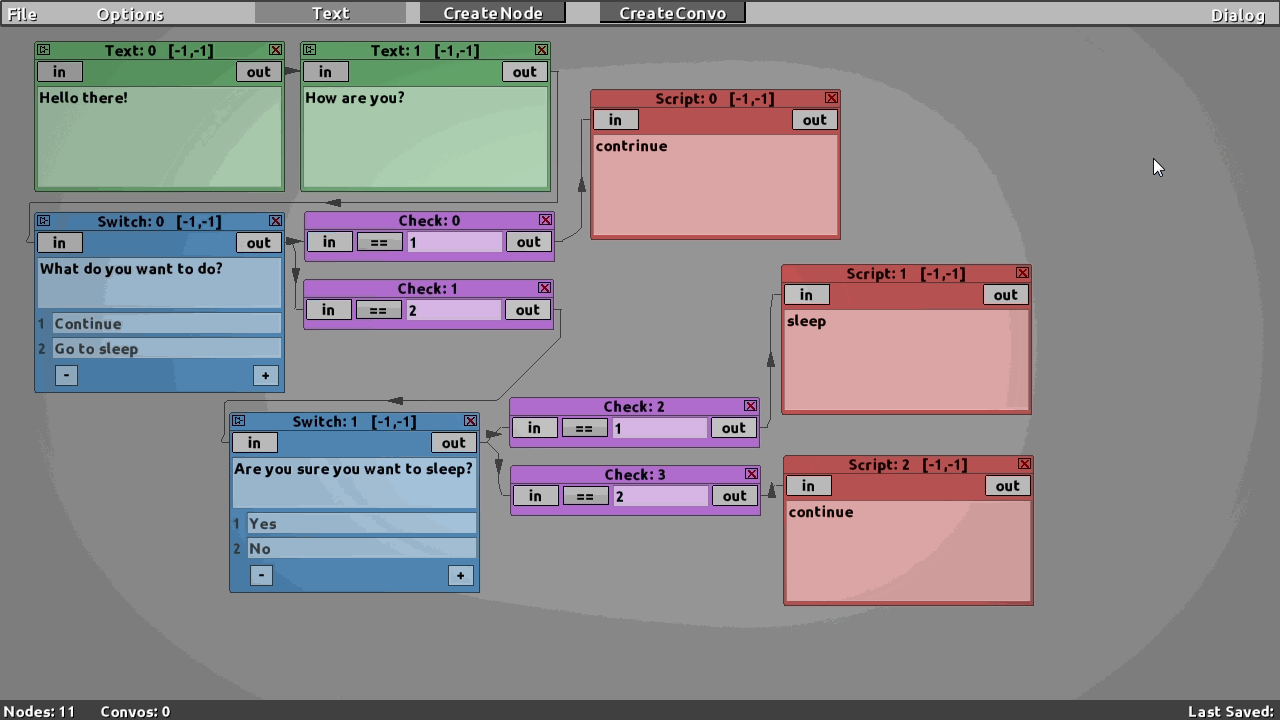The height and width of the screenshot is (720, 1280).
Task: Click the "out" port of Check: 1
Action: 527,310
